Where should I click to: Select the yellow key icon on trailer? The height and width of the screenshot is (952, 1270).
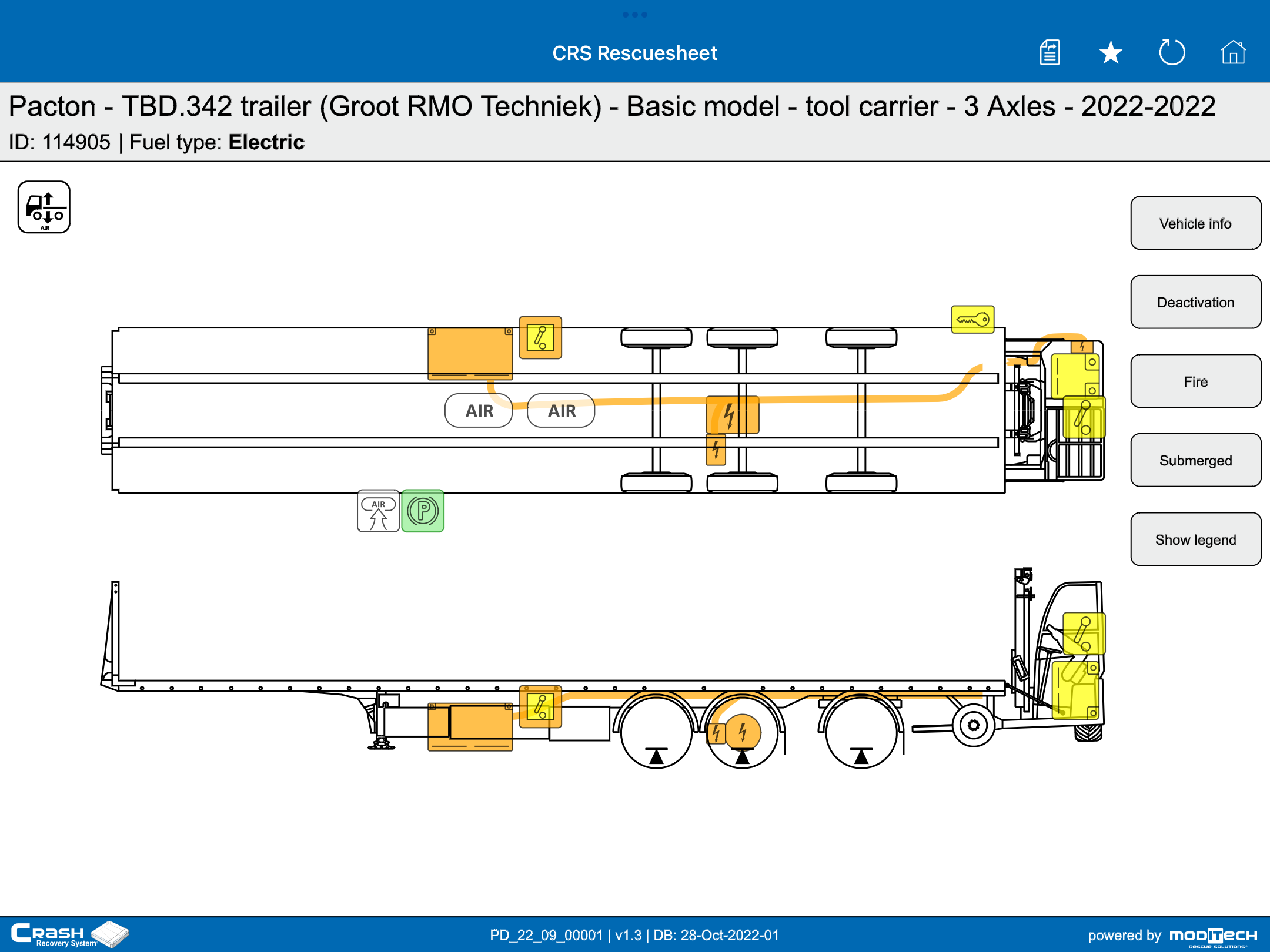point(972,320)
